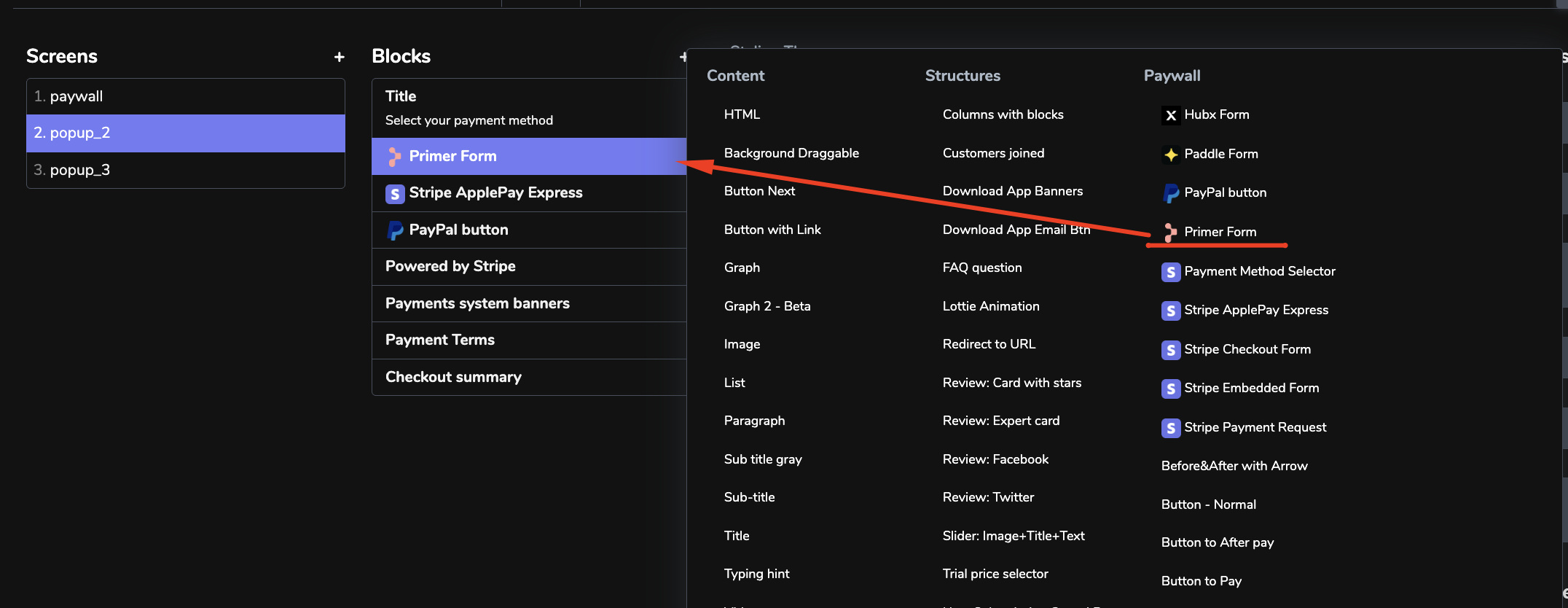Viewport: 1568px width, 608px height.
Task: Click the Primer Form block icon
Action: click(x=394, y=156)
